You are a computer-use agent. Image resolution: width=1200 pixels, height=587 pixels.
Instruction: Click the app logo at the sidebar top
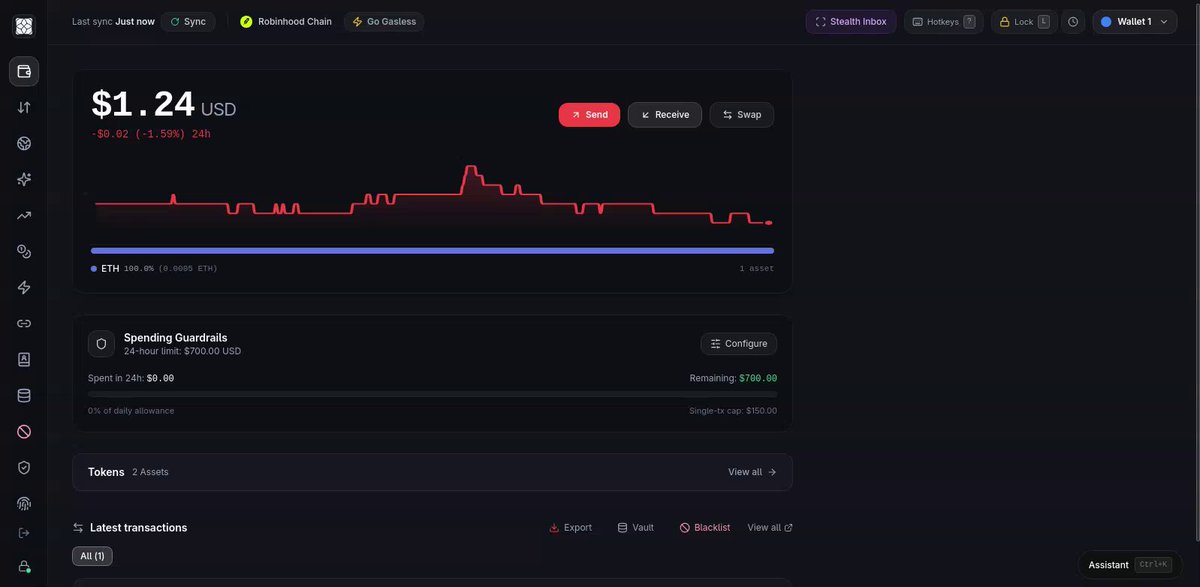(x=24, y=26)
